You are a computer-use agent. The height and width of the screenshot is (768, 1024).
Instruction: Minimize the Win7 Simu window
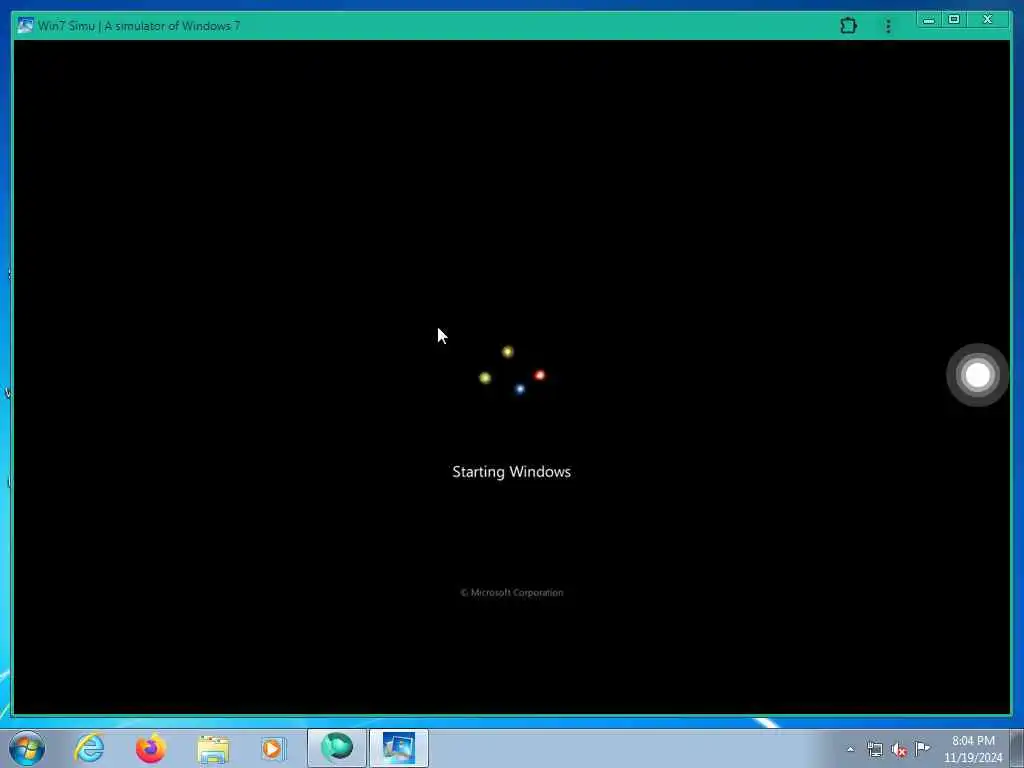(929, 20)
